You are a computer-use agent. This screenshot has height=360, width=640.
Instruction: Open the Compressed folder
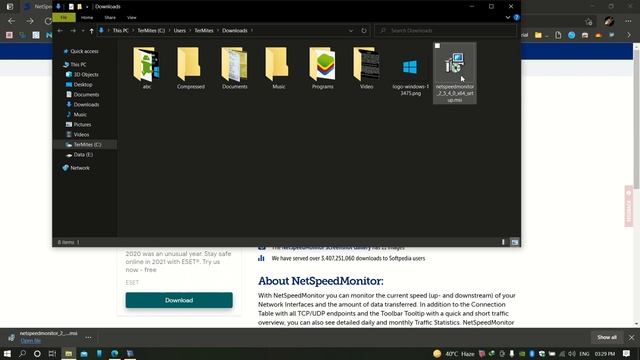click(x=191, y=69)
